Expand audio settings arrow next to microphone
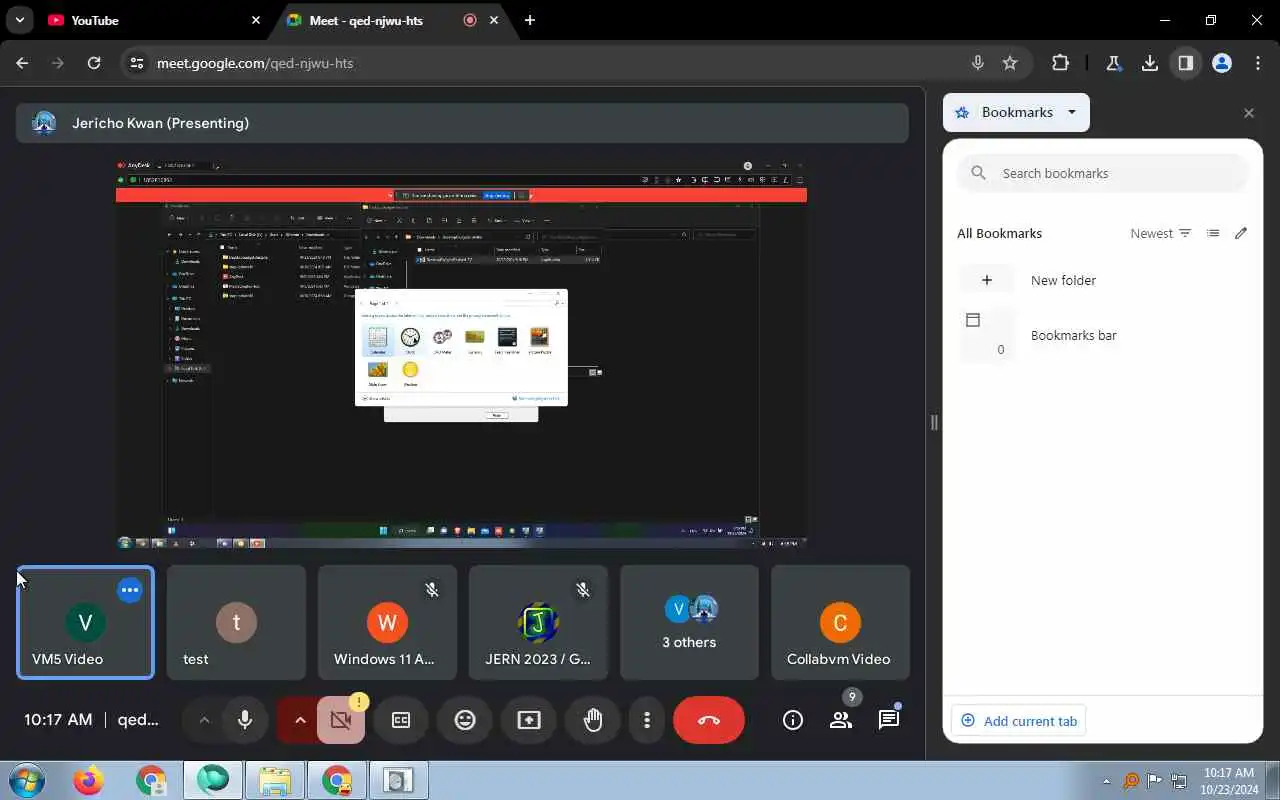Viewport: 1280px width, 800px height. tap(204, 720)
